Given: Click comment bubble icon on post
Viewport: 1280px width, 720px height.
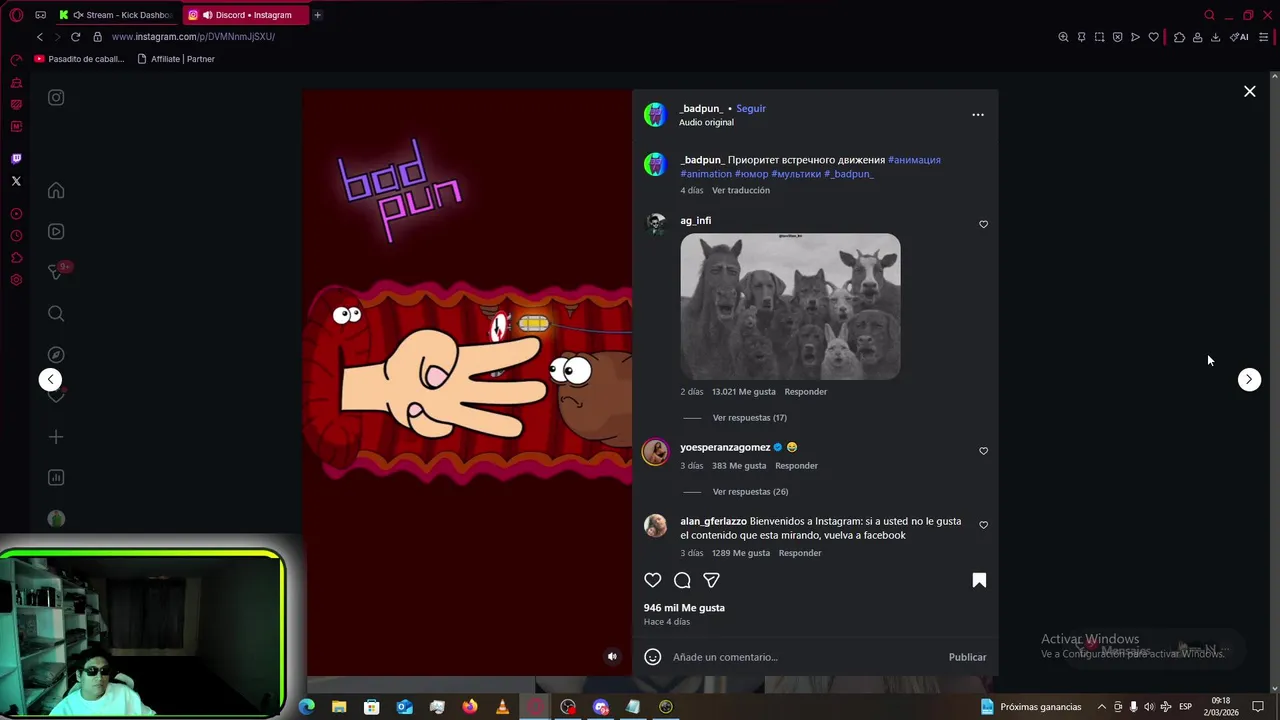Looking at the screenshot, I should coord(682,580).
